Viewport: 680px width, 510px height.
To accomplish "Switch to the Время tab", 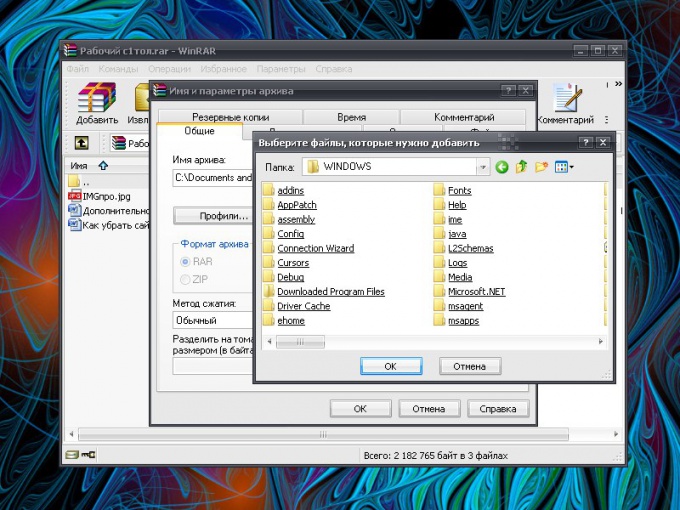I will tap(351, 117).
